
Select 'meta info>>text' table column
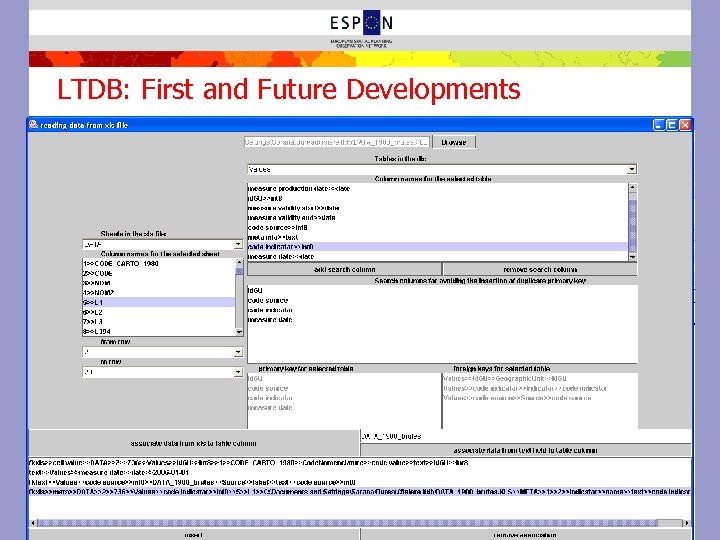coord(438,237)
